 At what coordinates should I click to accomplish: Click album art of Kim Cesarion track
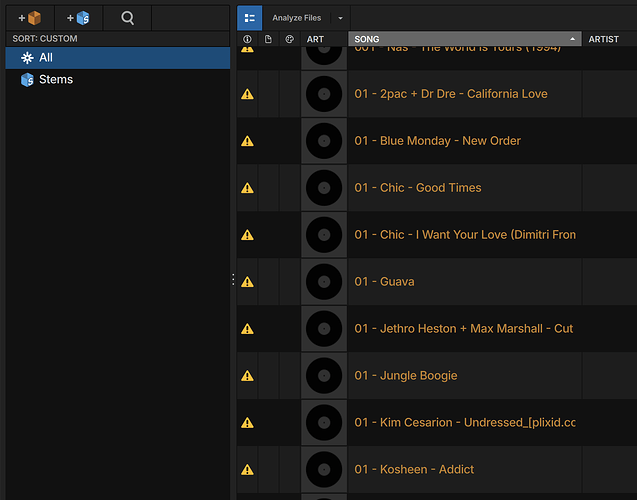tap(324, 422)
